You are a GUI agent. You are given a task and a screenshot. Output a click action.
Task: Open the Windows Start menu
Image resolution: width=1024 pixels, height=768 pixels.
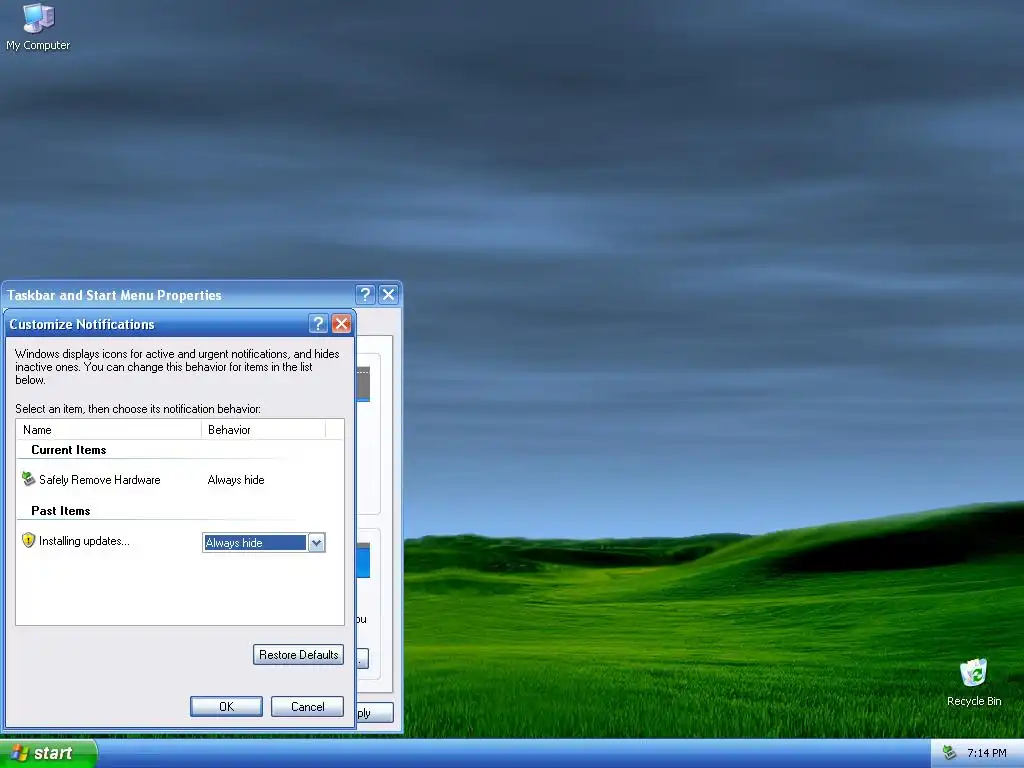pos(48,753)
